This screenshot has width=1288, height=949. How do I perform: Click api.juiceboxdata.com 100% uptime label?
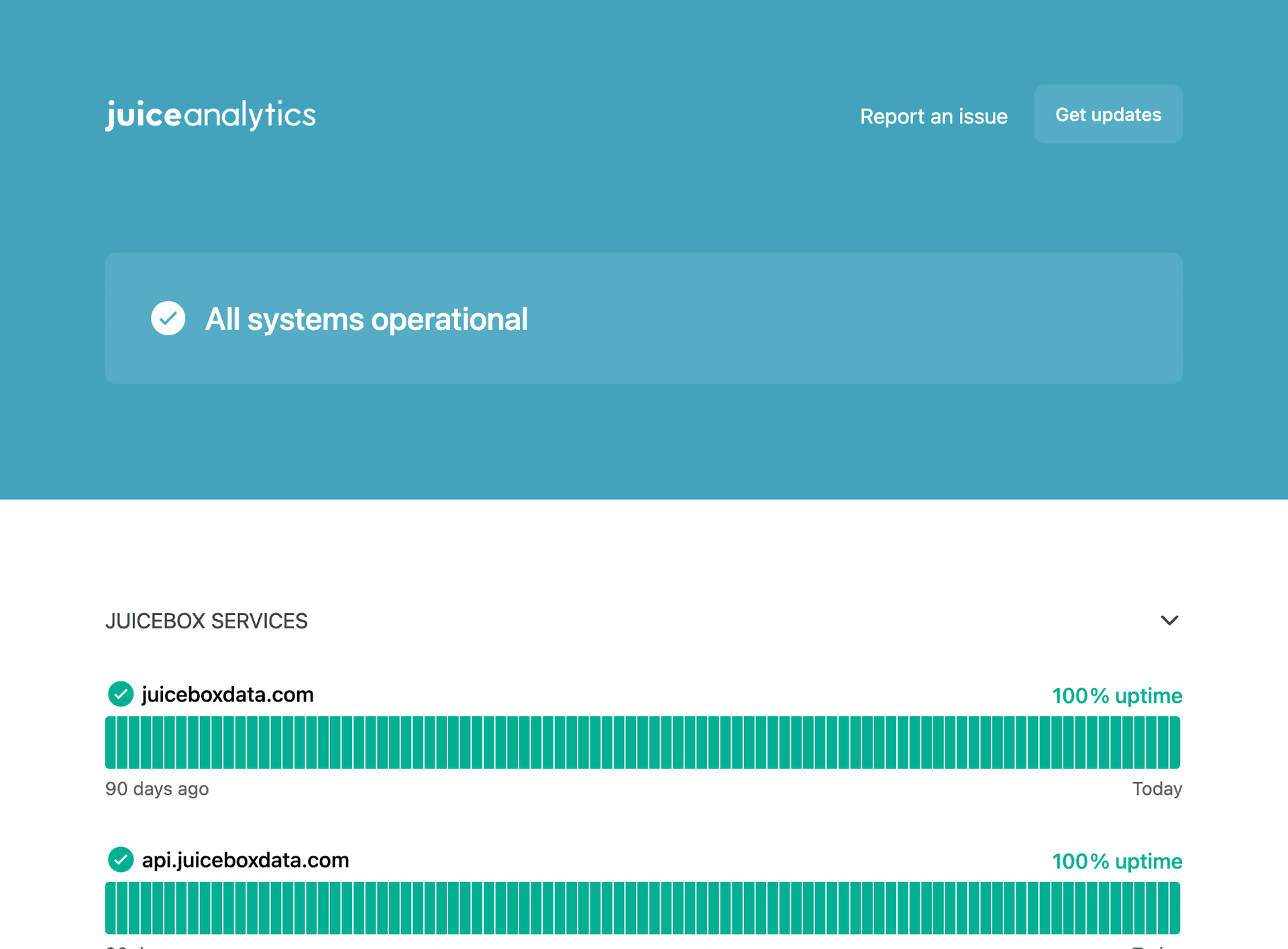point(1117,861)
